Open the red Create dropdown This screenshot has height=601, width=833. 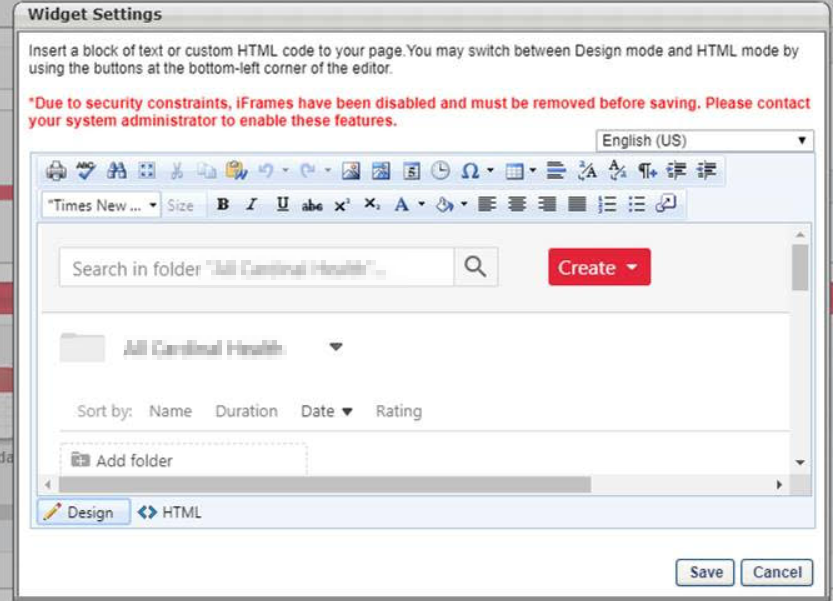(x=598, y=267)
